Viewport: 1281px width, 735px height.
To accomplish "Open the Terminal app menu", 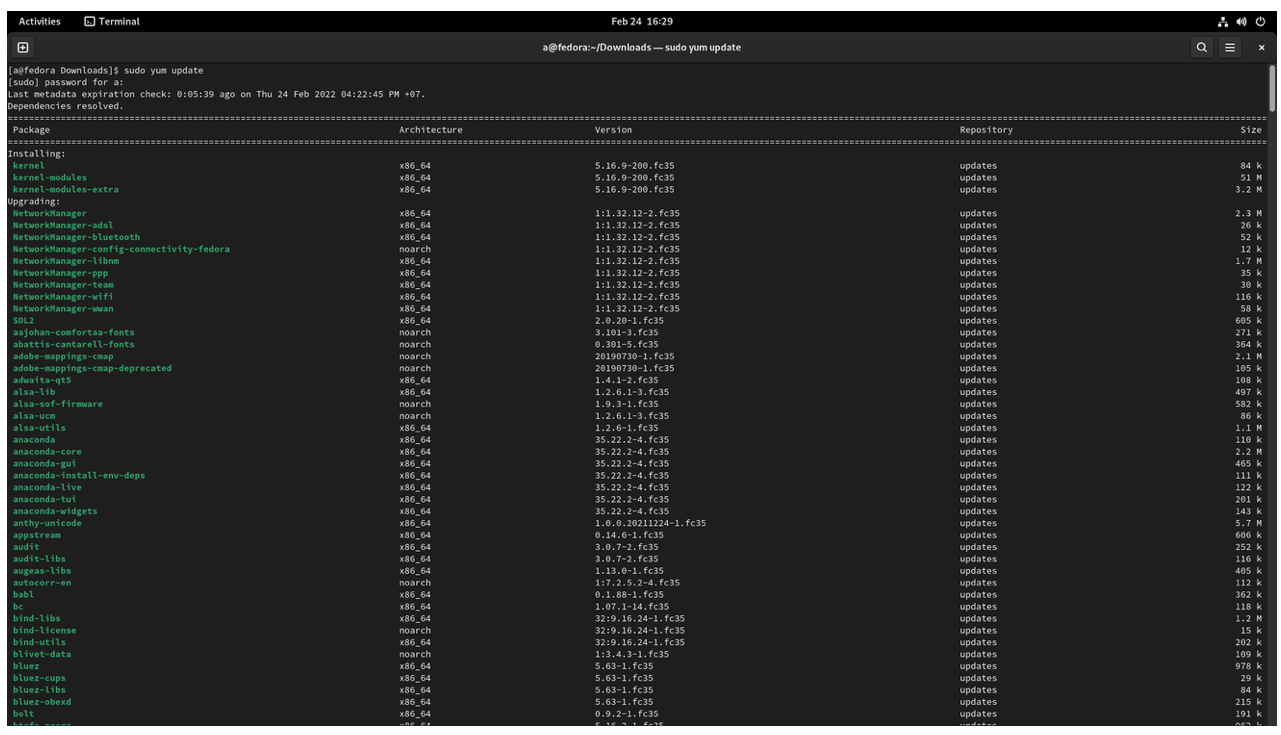I will point(112,21).
